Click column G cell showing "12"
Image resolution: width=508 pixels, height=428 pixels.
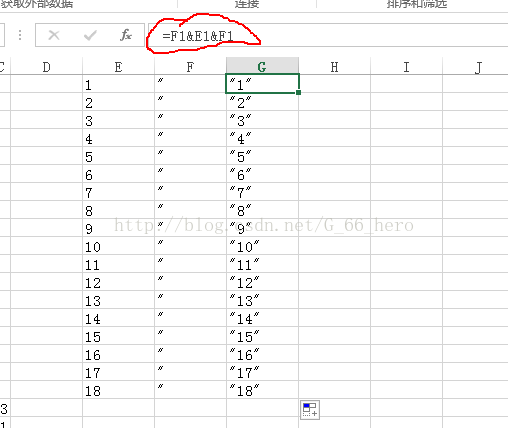tap(262, 282)
